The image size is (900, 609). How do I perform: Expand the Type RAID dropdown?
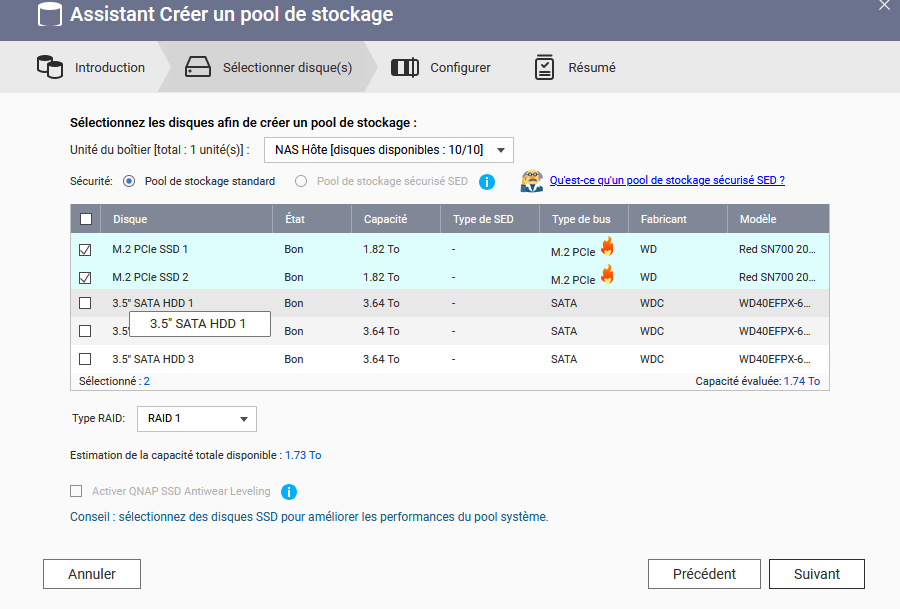coord(196,419)
